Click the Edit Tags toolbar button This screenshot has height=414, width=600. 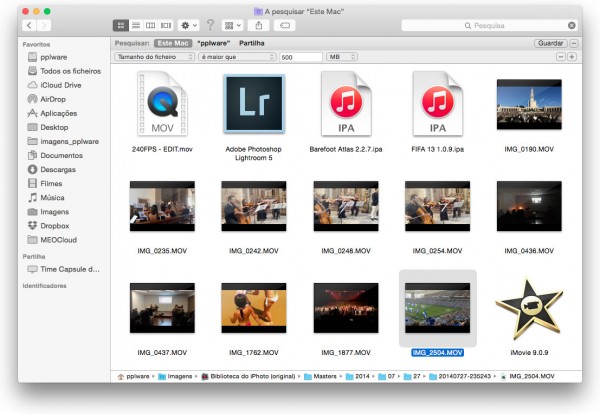(x=285, y=25)
